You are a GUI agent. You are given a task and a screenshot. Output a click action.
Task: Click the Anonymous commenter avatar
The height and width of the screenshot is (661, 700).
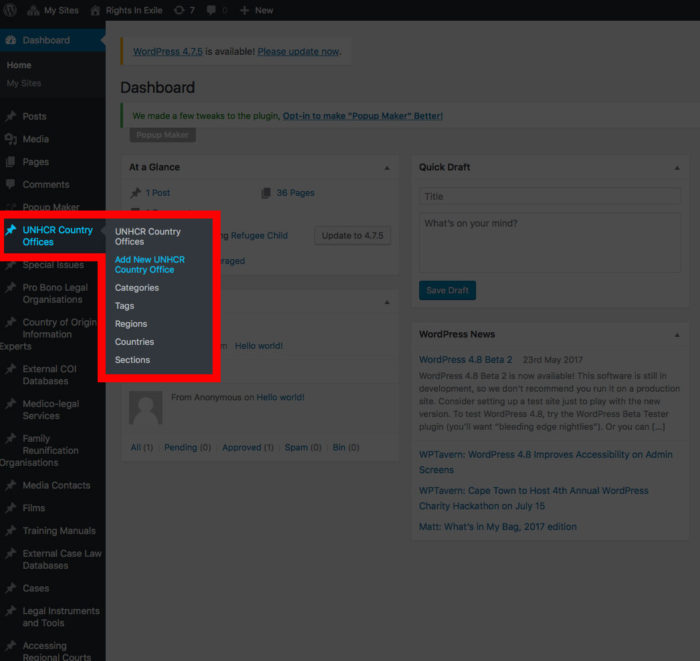point(146,407)
